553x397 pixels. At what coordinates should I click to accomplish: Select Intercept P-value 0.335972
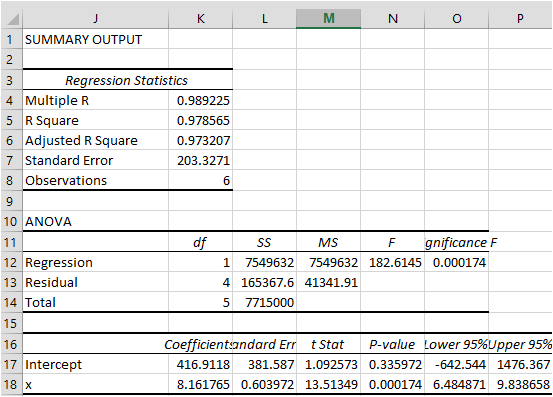click(x=393, y=364)
